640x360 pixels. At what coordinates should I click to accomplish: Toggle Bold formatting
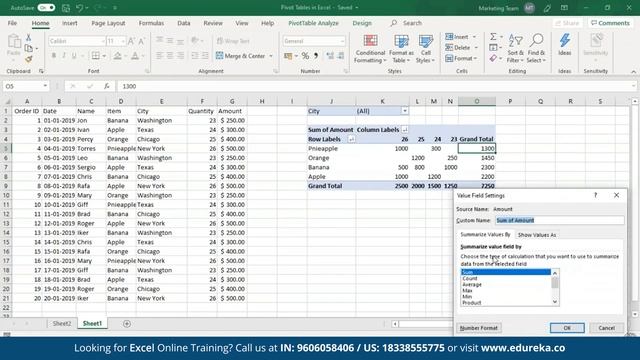pyautogui.click(x=53, y=56)
